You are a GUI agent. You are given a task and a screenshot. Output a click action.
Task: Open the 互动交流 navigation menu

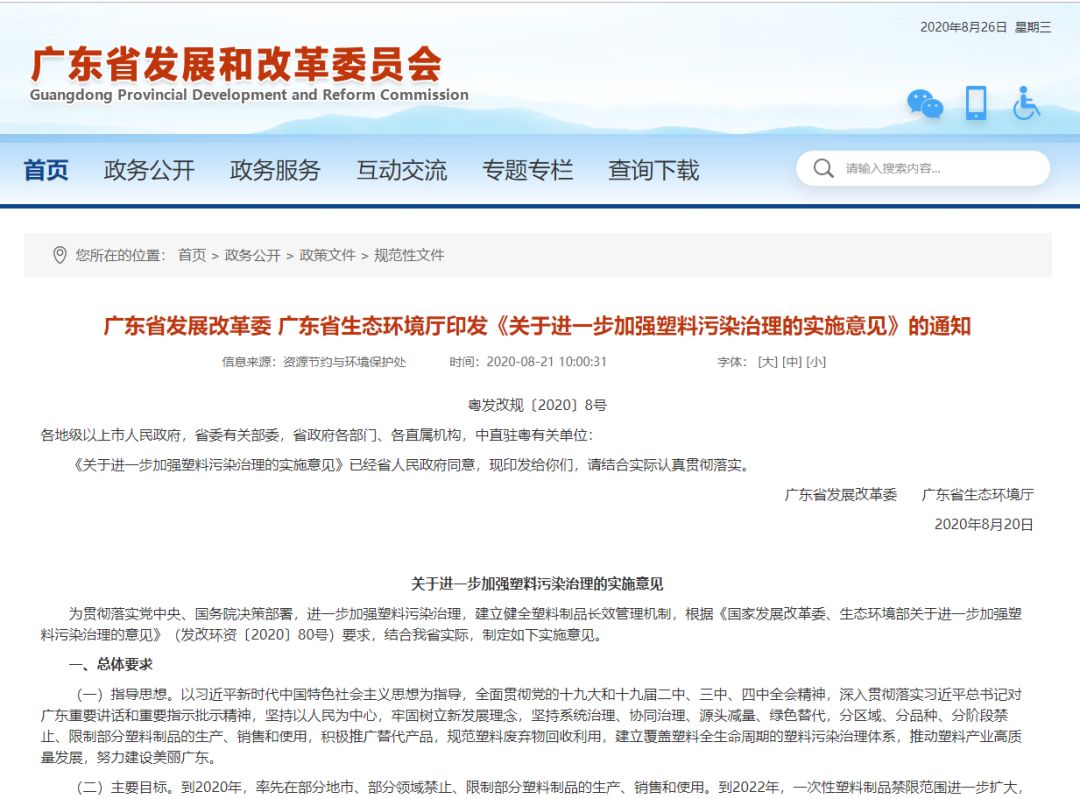402,169
